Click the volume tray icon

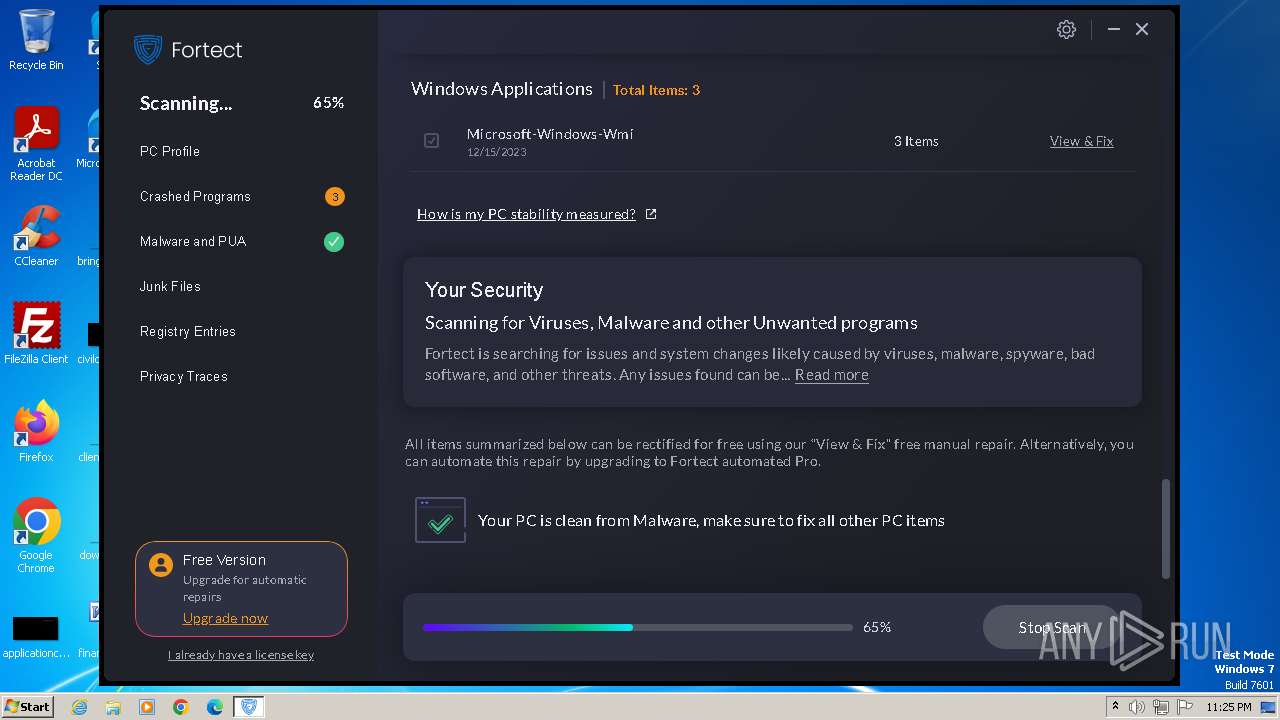click(1137, 707)
